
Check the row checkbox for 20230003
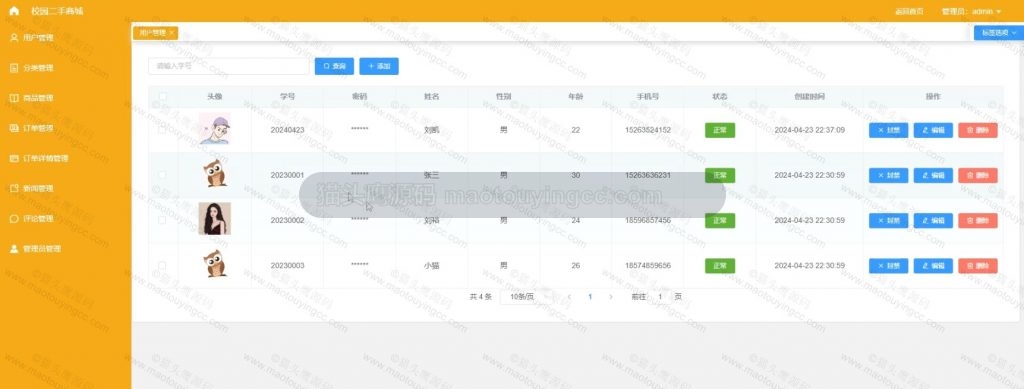click(162, 266)
